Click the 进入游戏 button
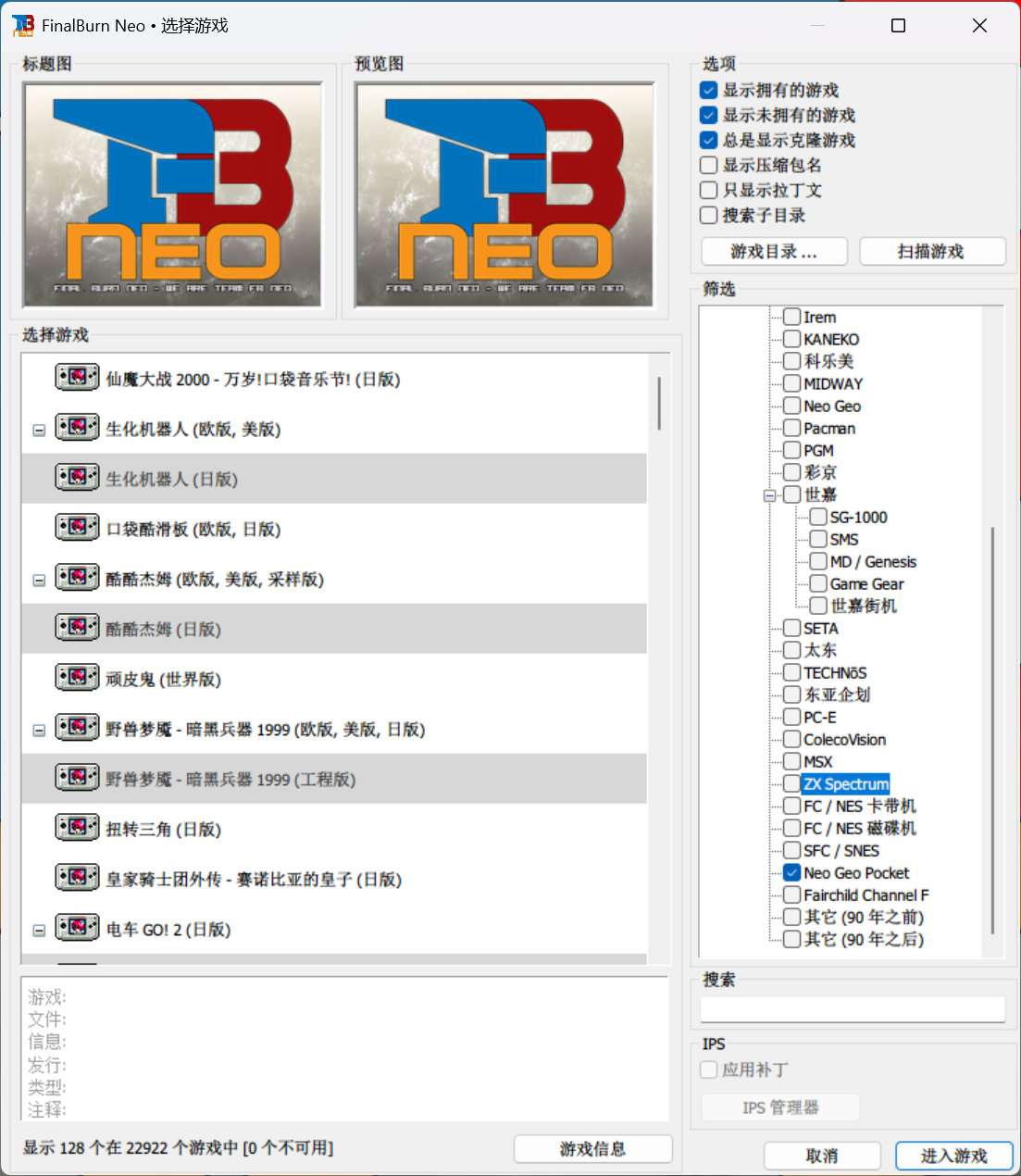 954,1156
